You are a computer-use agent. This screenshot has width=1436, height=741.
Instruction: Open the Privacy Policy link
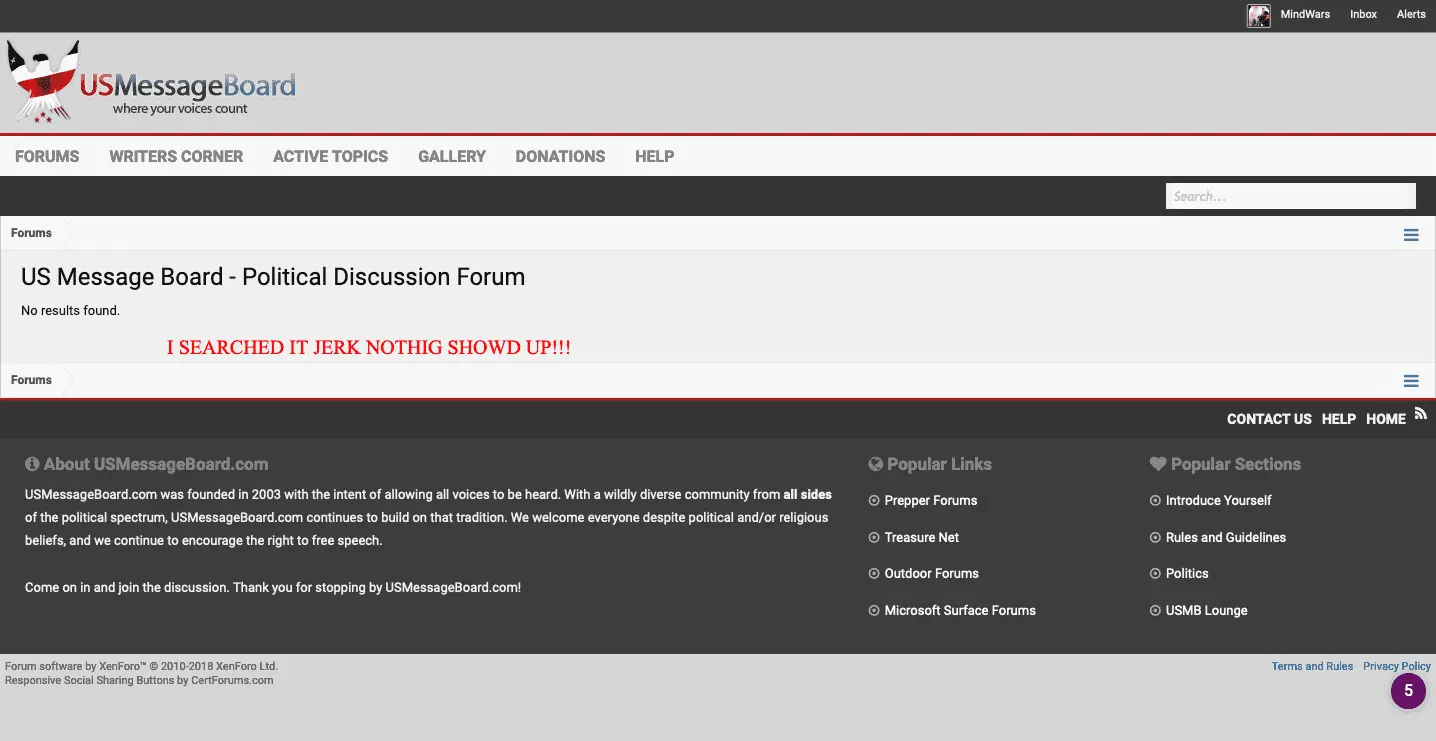coord(1396,666)
